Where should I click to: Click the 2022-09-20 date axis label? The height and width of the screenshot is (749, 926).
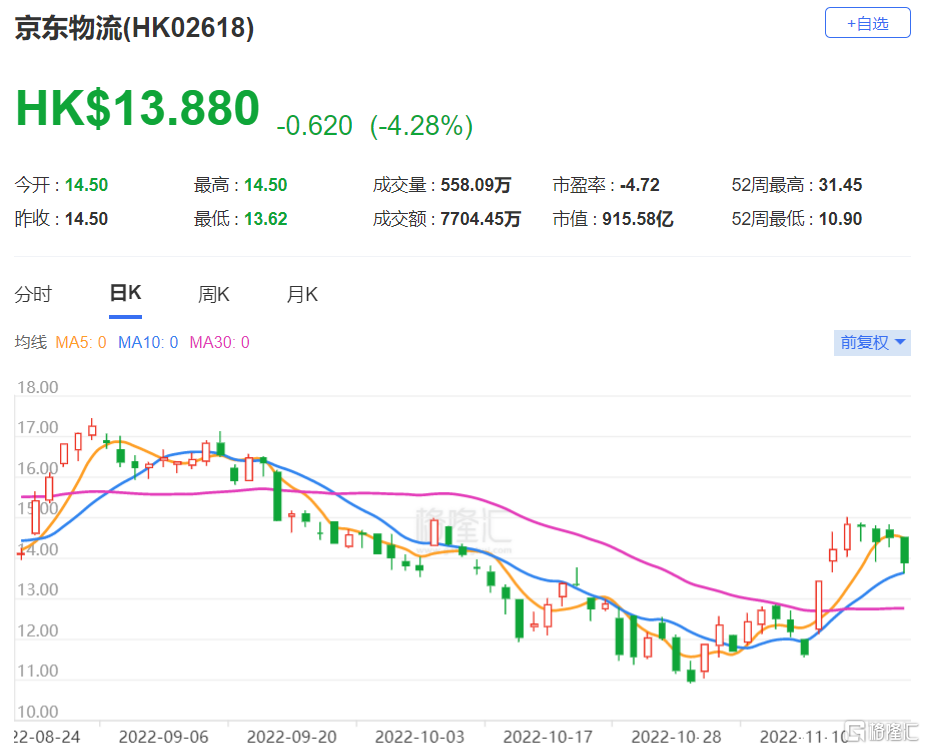pyautogui.click(x=292, y=737)
